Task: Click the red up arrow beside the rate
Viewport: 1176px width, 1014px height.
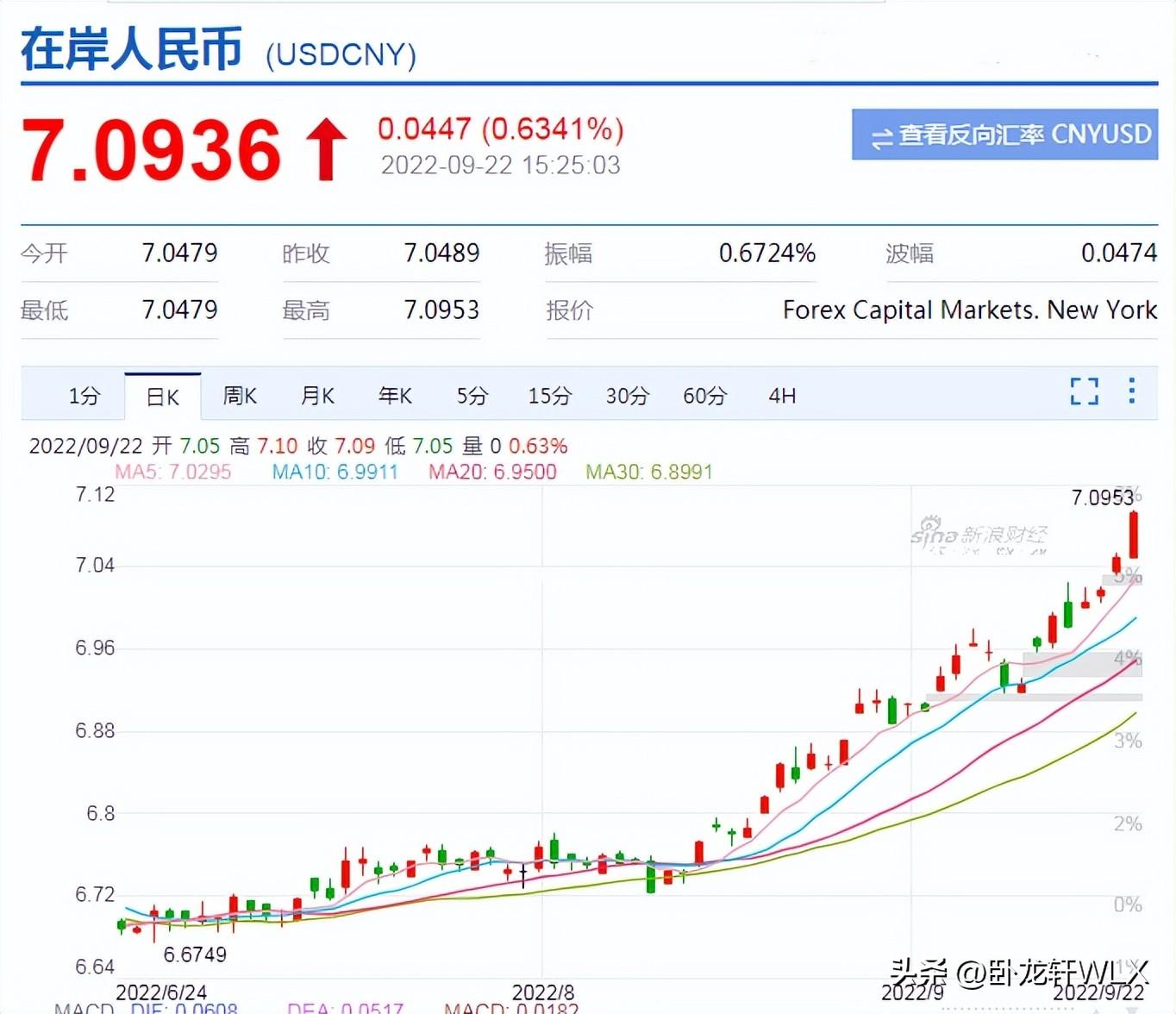Action: (x=326, y=150)
